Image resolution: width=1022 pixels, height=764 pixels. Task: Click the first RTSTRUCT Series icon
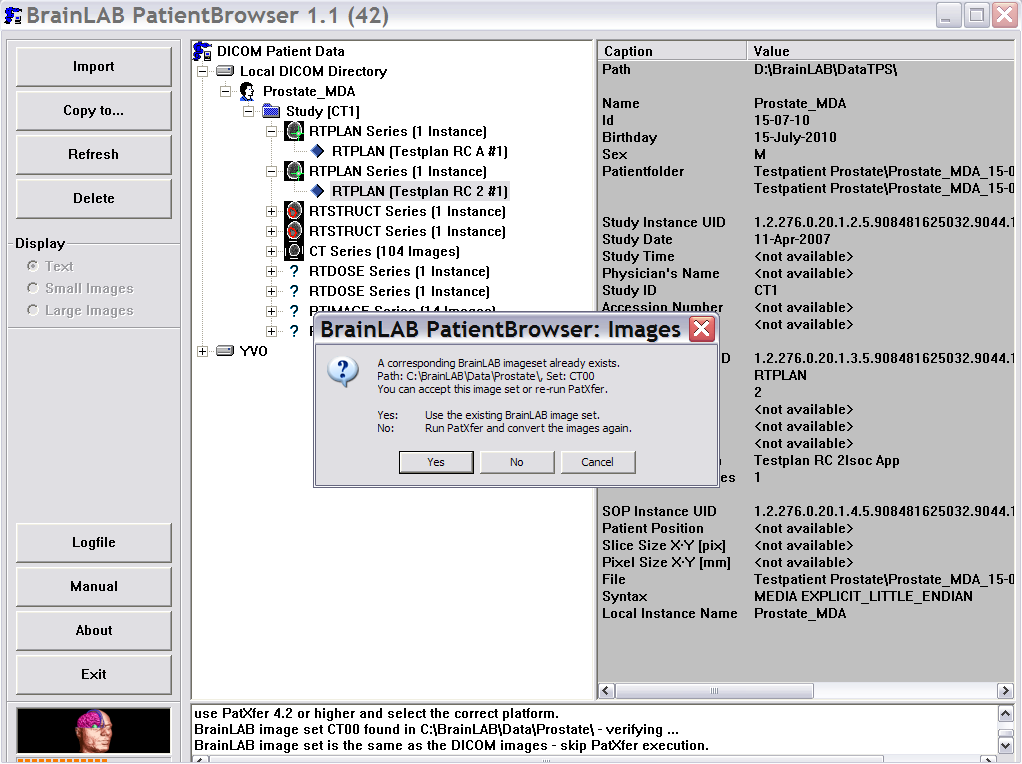coord(294,211)
